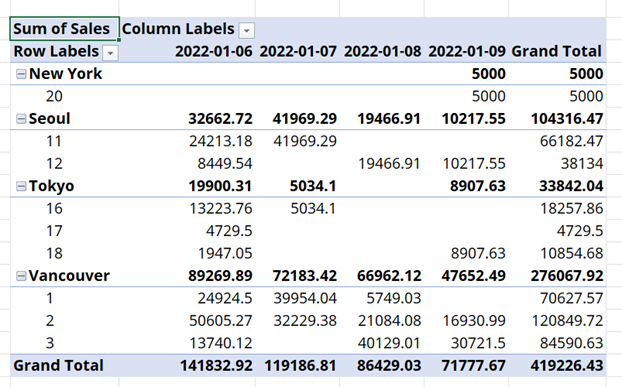Collapse the New York group
622x387 pixels.
point(21,74)
